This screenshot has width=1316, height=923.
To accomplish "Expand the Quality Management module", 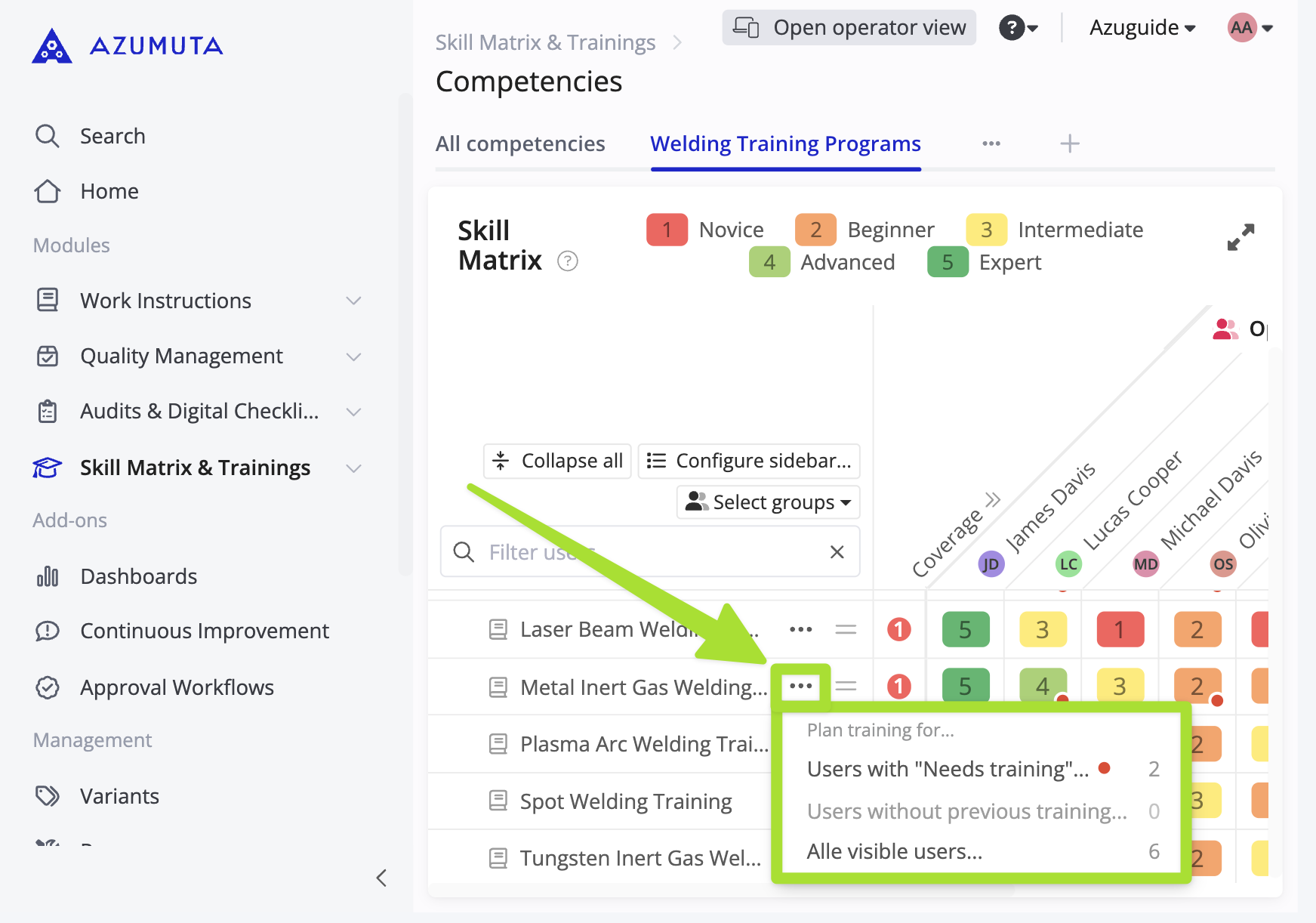I will pos(353,357).
